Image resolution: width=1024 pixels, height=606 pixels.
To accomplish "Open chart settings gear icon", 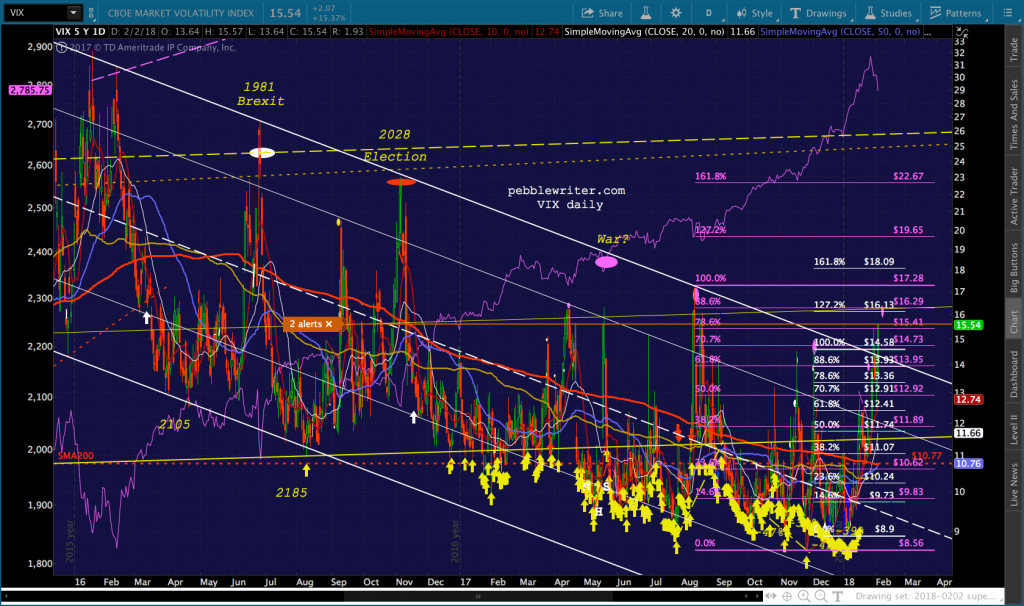I will [676, 12].
